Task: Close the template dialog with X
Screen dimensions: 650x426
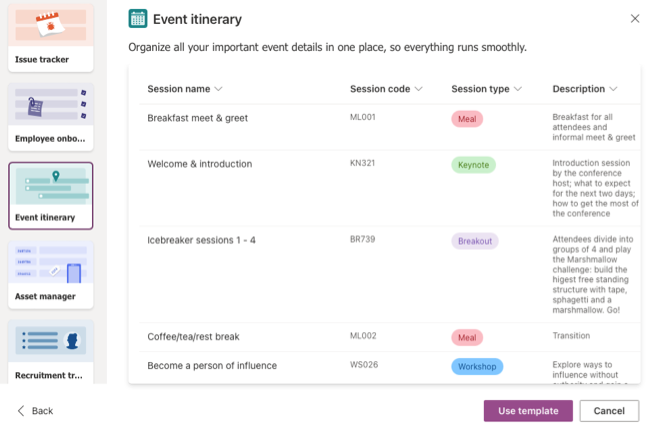Action: 635,19
